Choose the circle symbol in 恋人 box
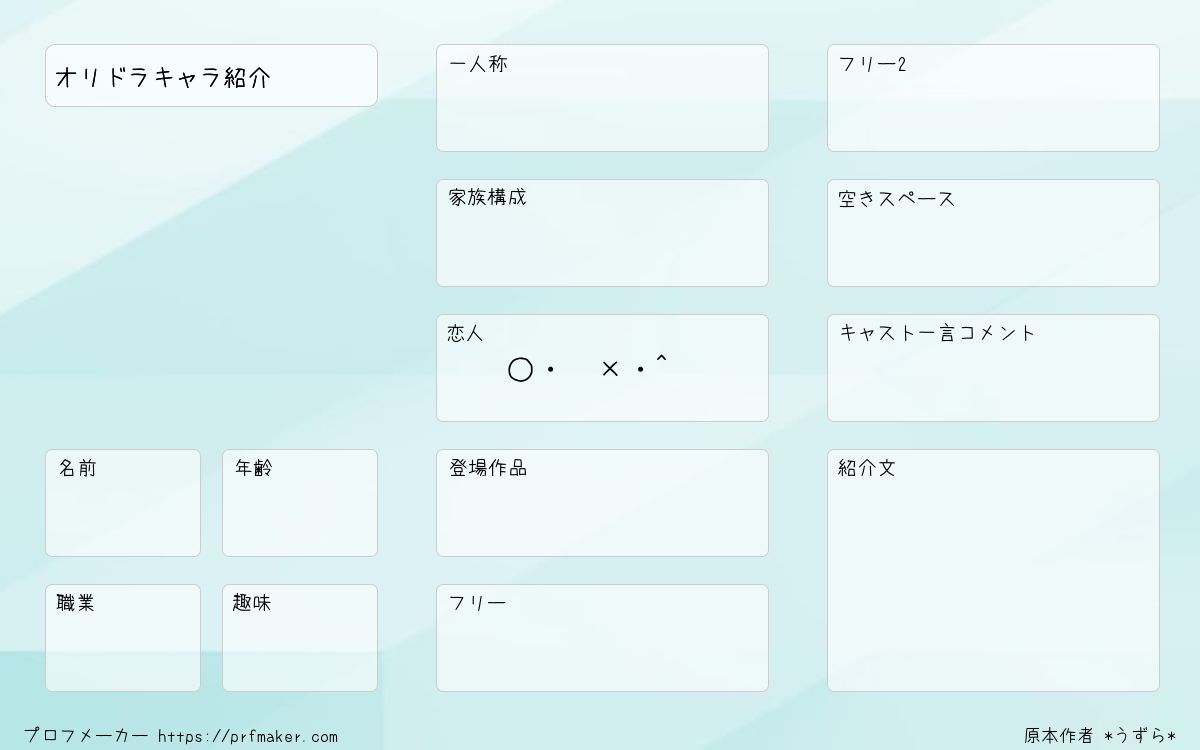Viewport: 1200px width, 750px height. point(520,370)
